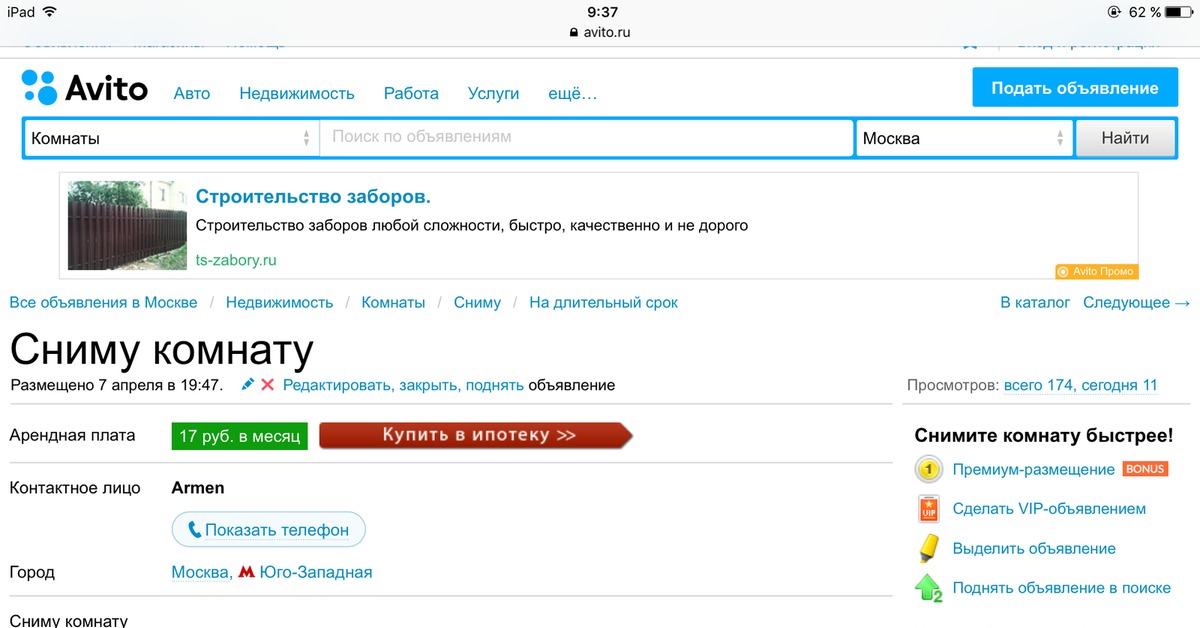Screen dimensions: 1200x628
Task: Tap the Avito Promo ad badge
Action: 1097,271
